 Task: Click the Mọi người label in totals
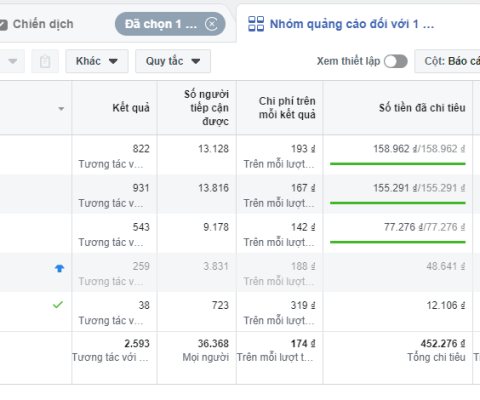206,357
